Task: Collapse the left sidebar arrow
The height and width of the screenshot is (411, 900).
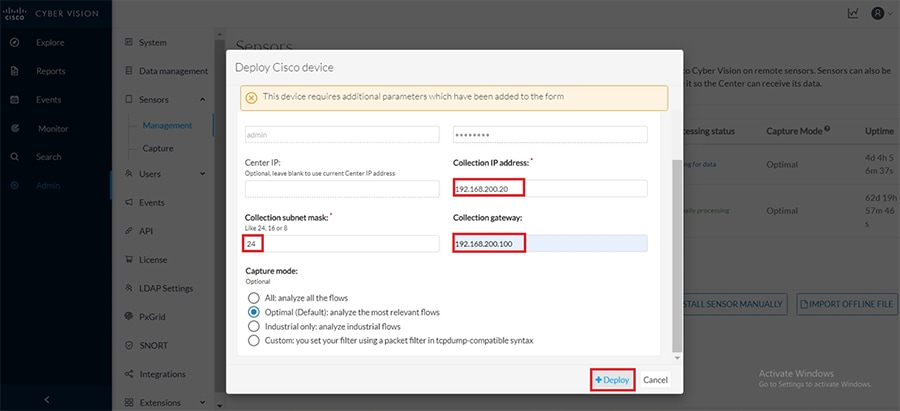Action: click(47, 400)
